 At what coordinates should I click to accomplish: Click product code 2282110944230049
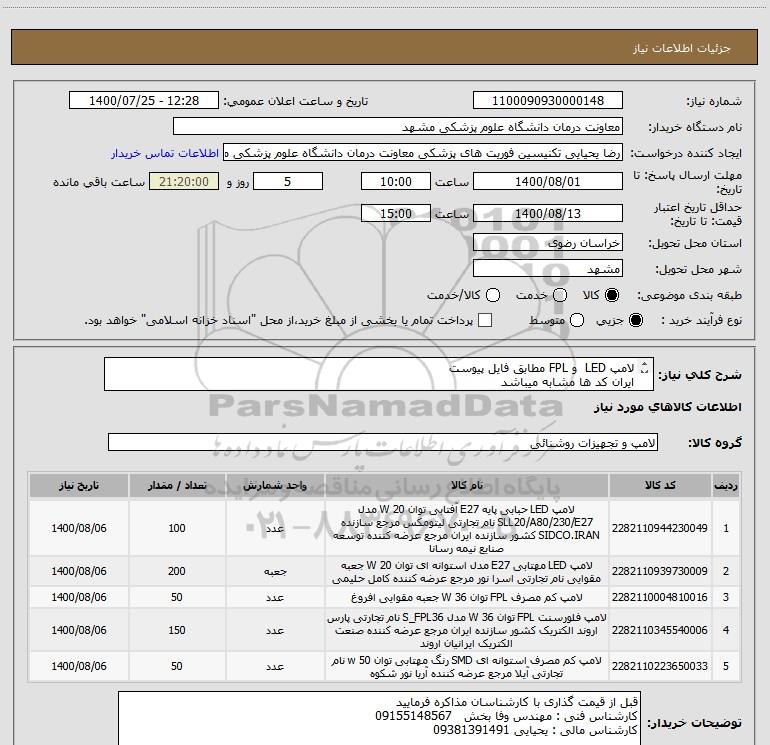(660, 528)
